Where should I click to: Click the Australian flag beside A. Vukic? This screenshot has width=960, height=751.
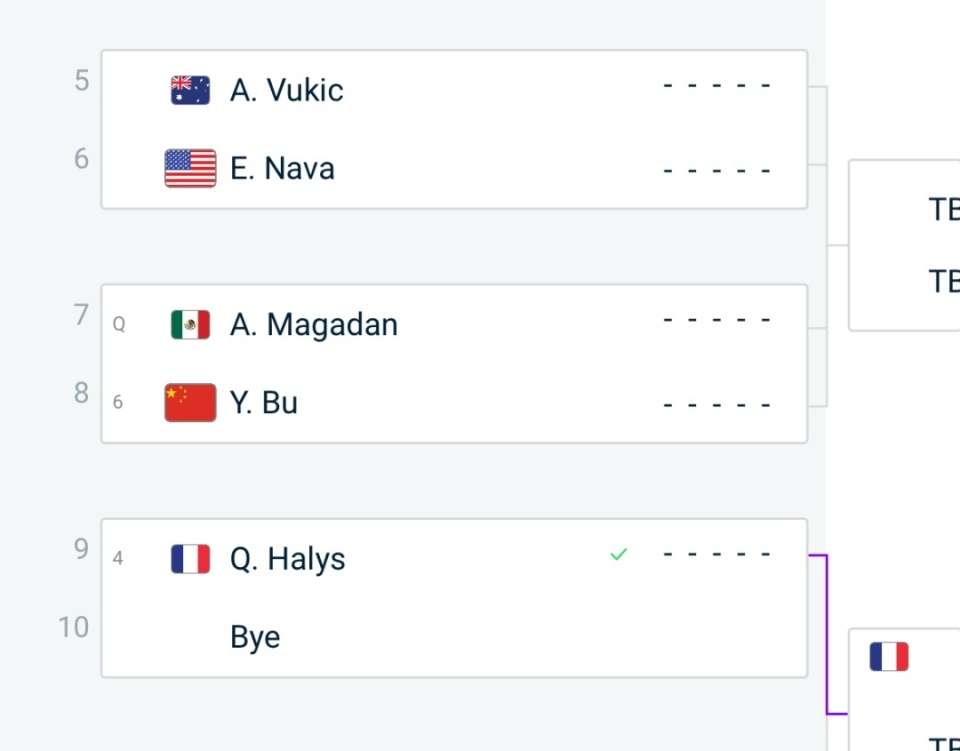(190, 90)
